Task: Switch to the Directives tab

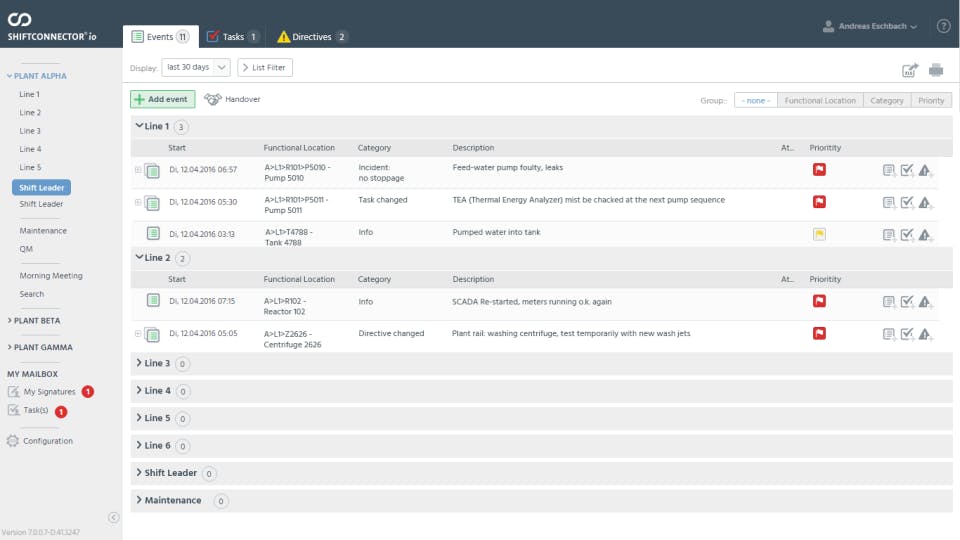Action: [311, 37]
